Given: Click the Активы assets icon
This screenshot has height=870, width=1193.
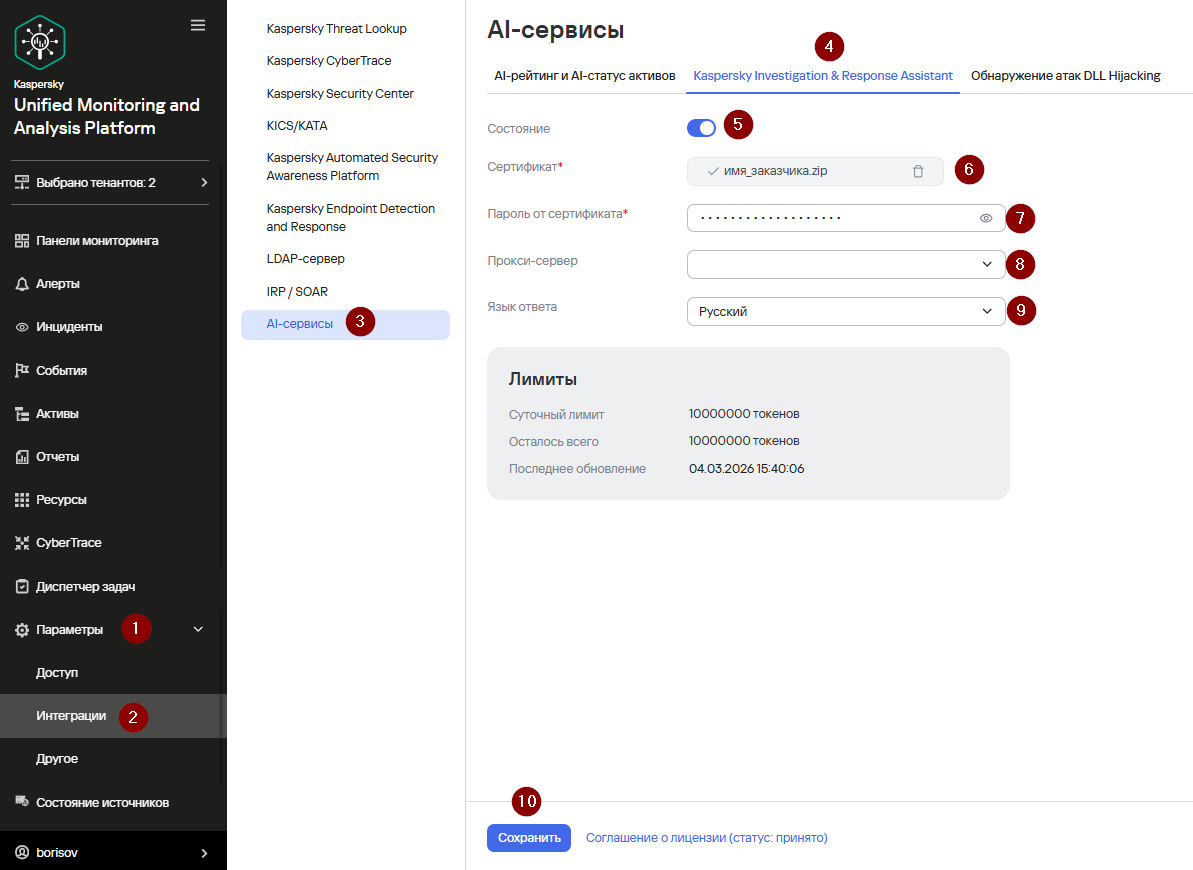Looking at the screenshot, I should 22,414.
